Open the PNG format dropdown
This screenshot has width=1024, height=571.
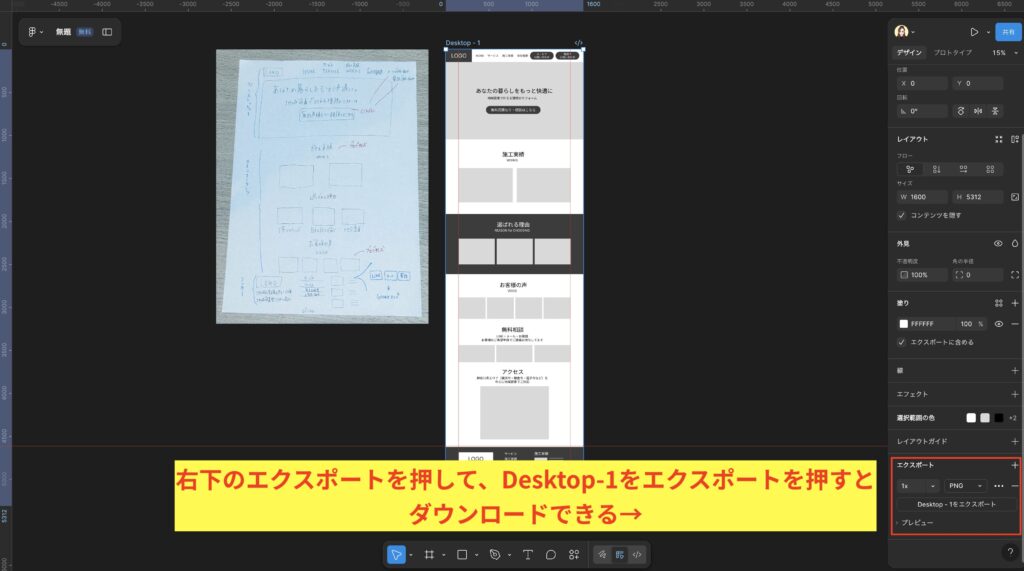(965, 485)
